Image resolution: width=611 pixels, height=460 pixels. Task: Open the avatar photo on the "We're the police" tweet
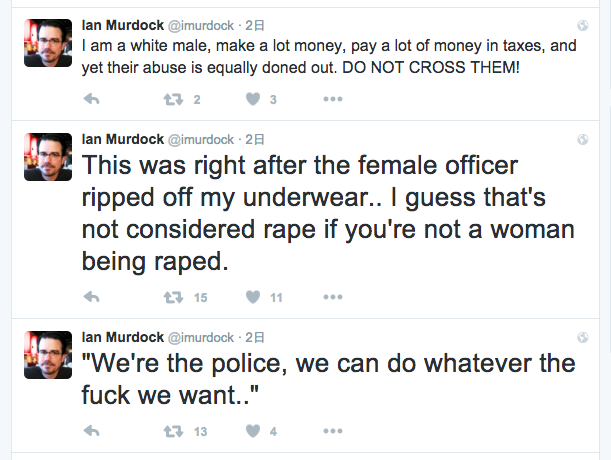48,355
